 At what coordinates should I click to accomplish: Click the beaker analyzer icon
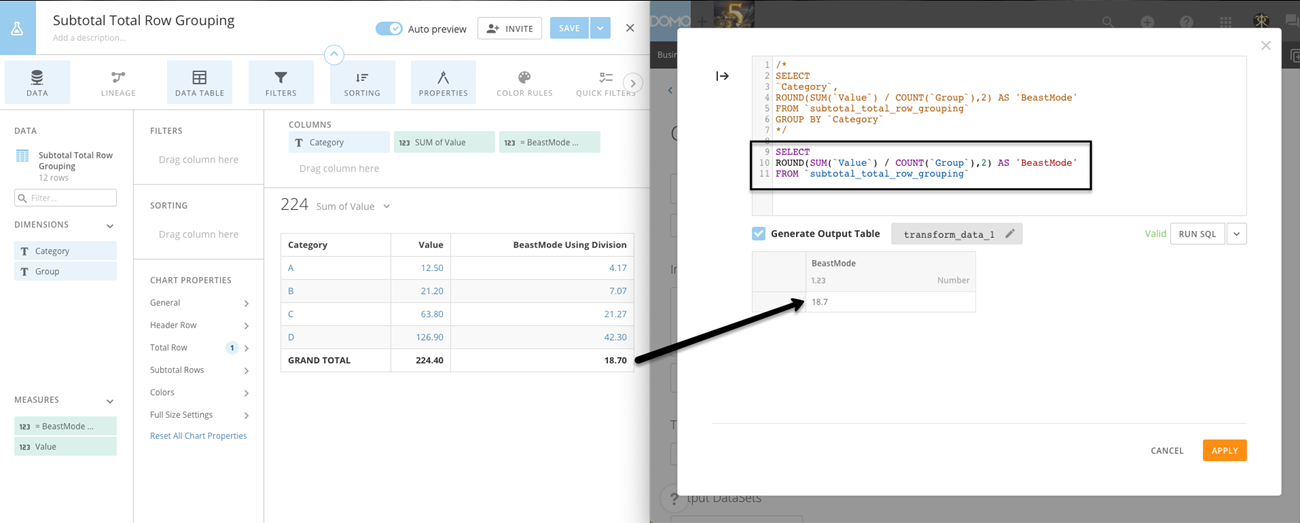(17, 28)
